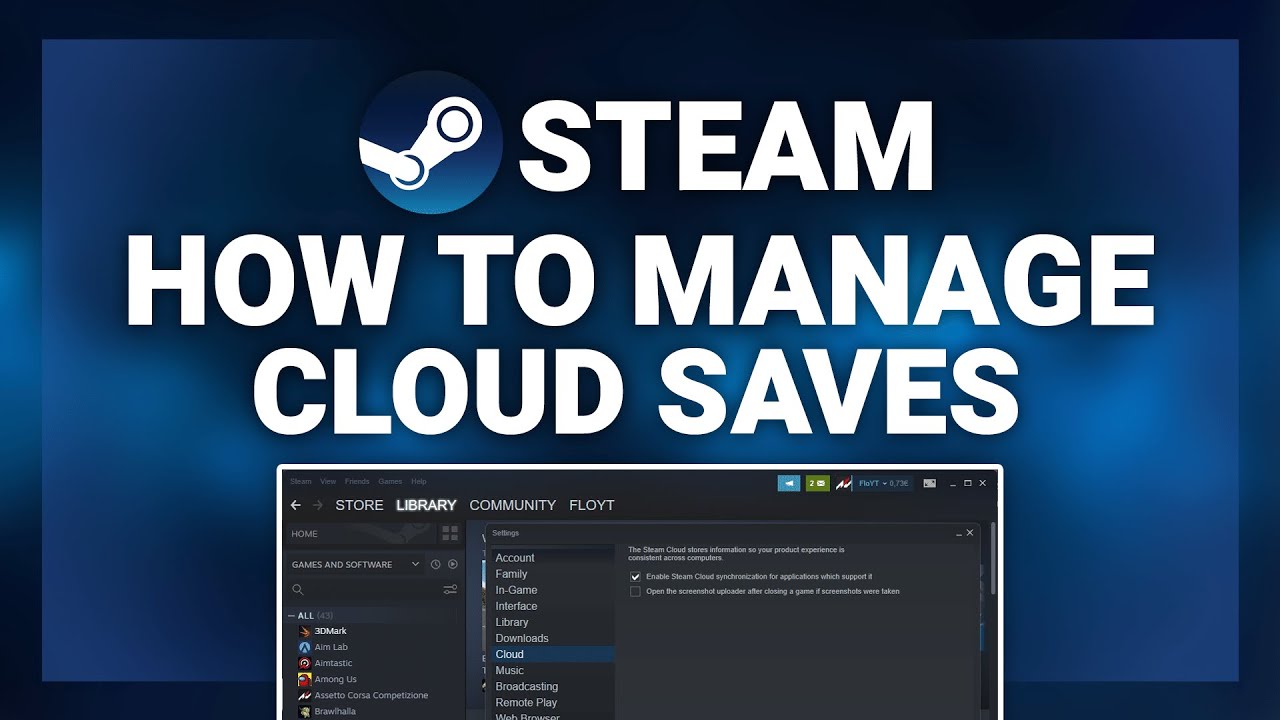The height and width of the screenshot is (720, 1280).
Task: Click the FloYT profile avatar image
Action: pos(844,483)
